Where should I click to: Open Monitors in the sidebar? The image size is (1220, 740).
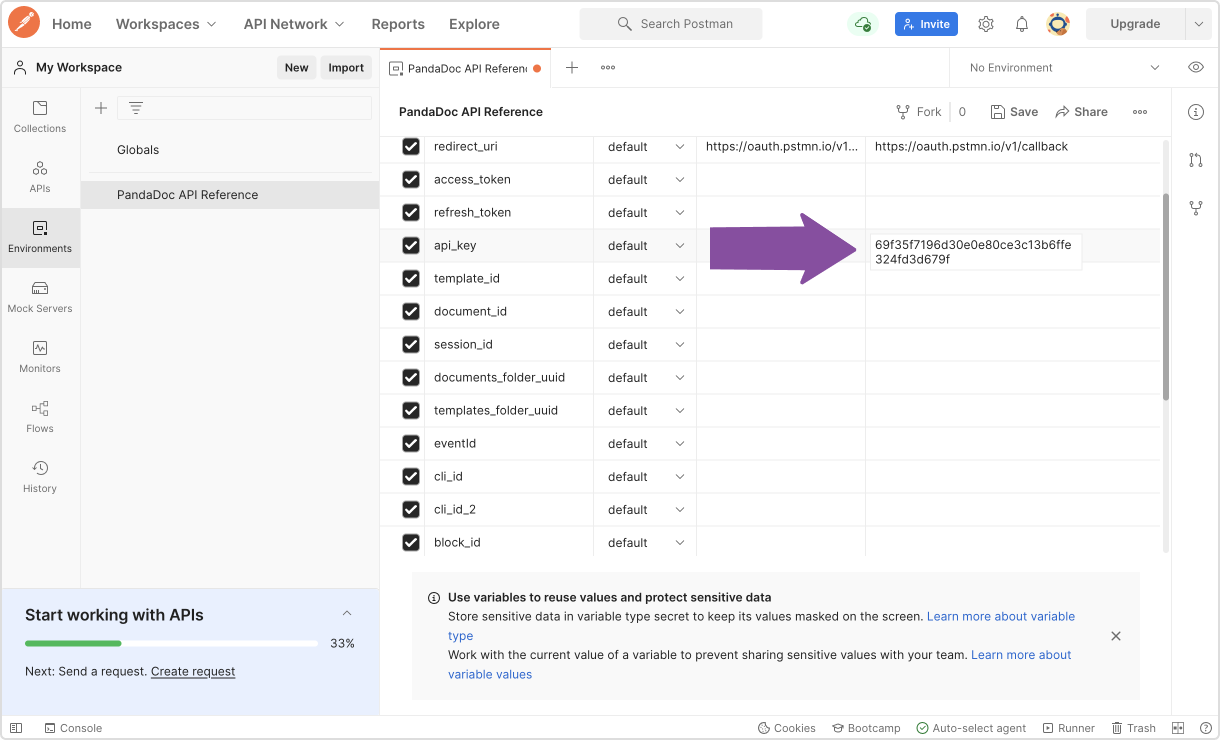pyautogui.click(x=40, y=357)
